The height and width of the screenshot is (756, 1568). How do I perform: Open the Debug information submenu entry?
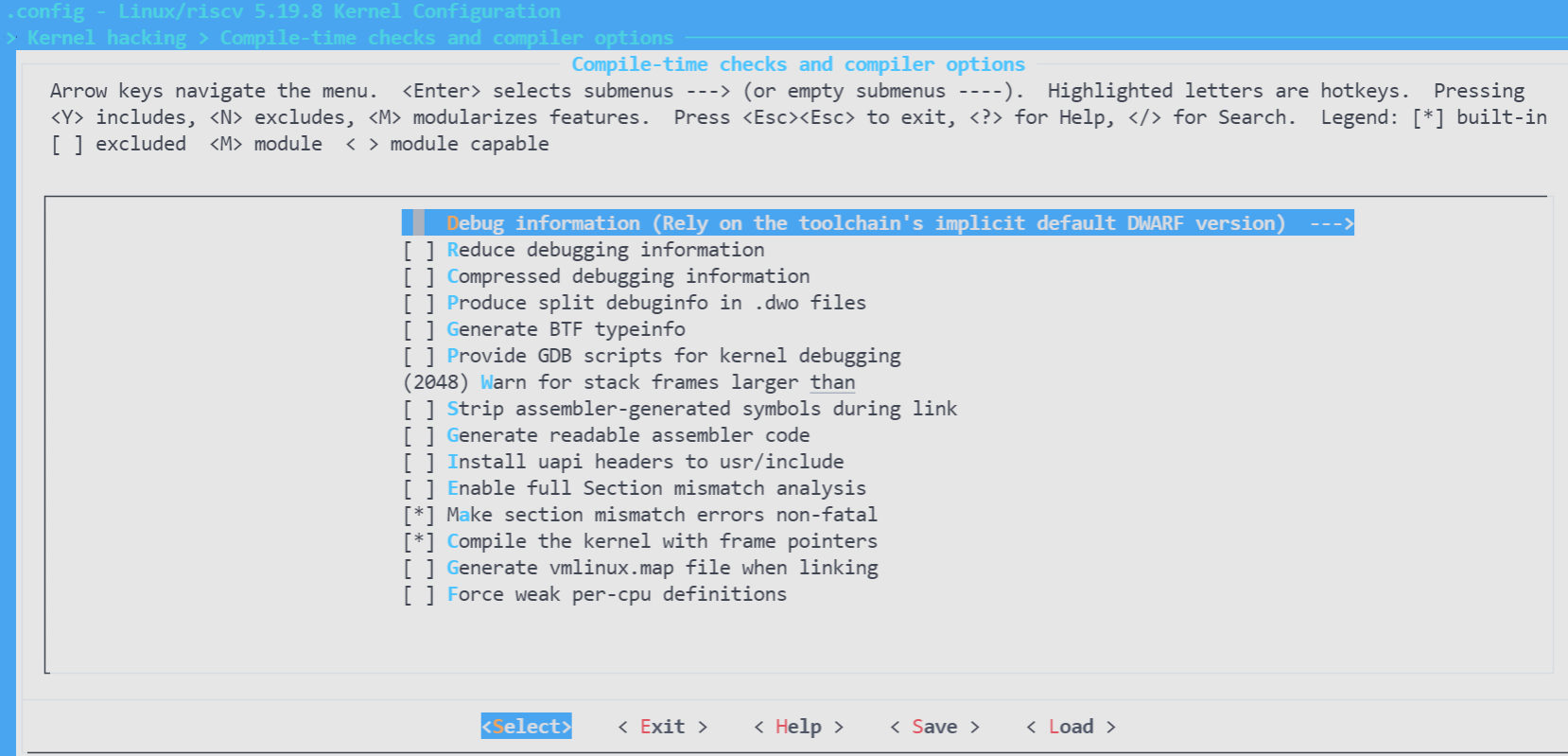[878, 223]
